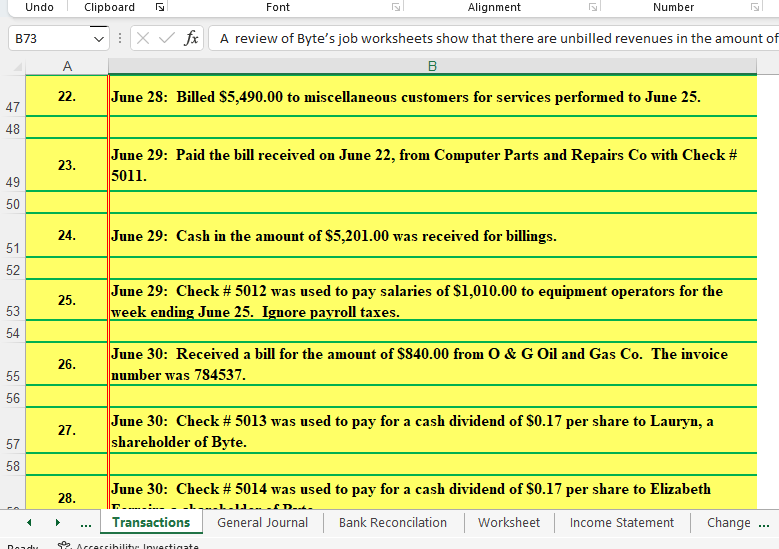
Task: Expand the Name Box dropdown arrow
Action: 99,39
